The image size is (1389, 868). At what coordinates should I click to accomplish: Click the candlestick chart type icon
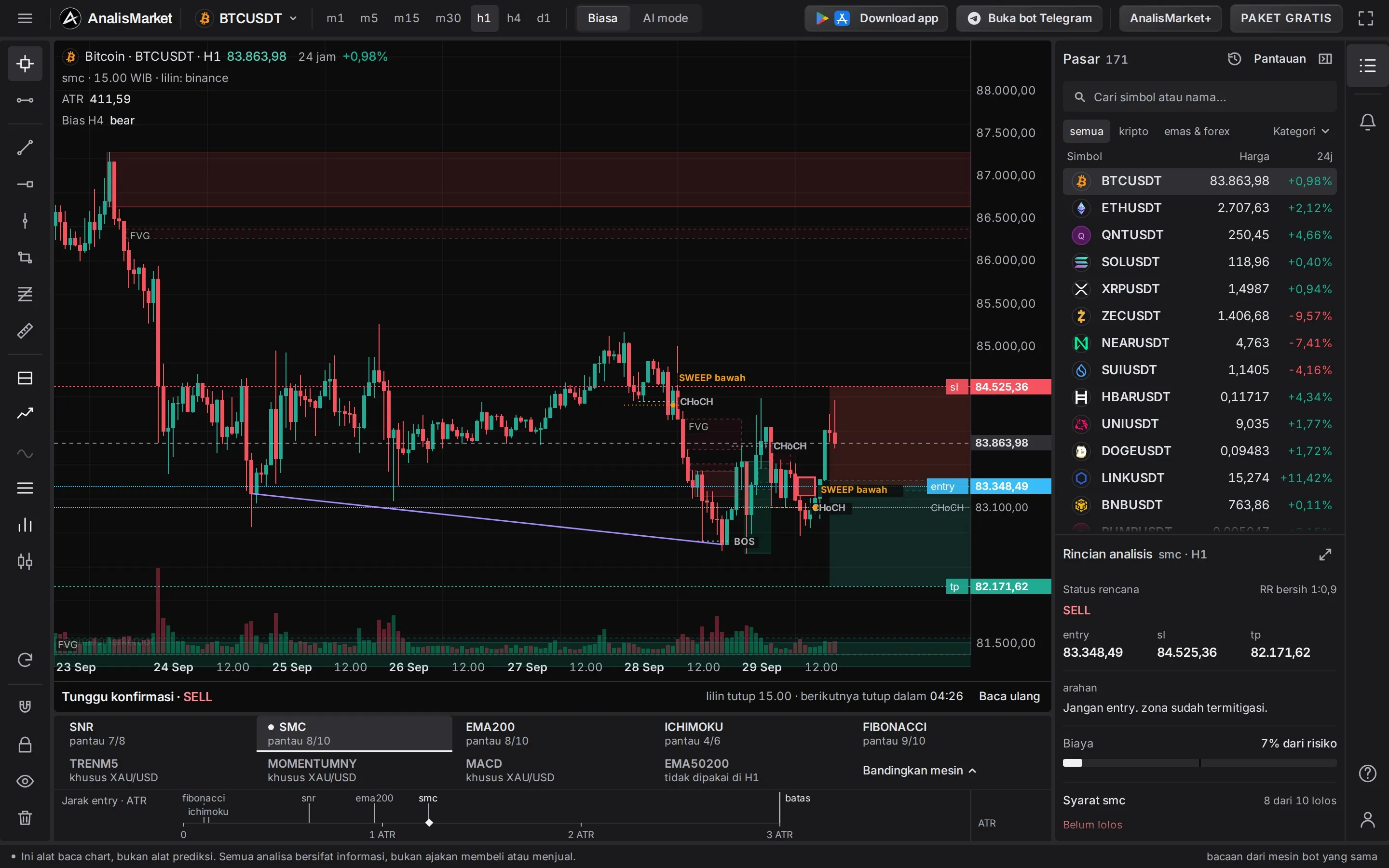point(25,561)
